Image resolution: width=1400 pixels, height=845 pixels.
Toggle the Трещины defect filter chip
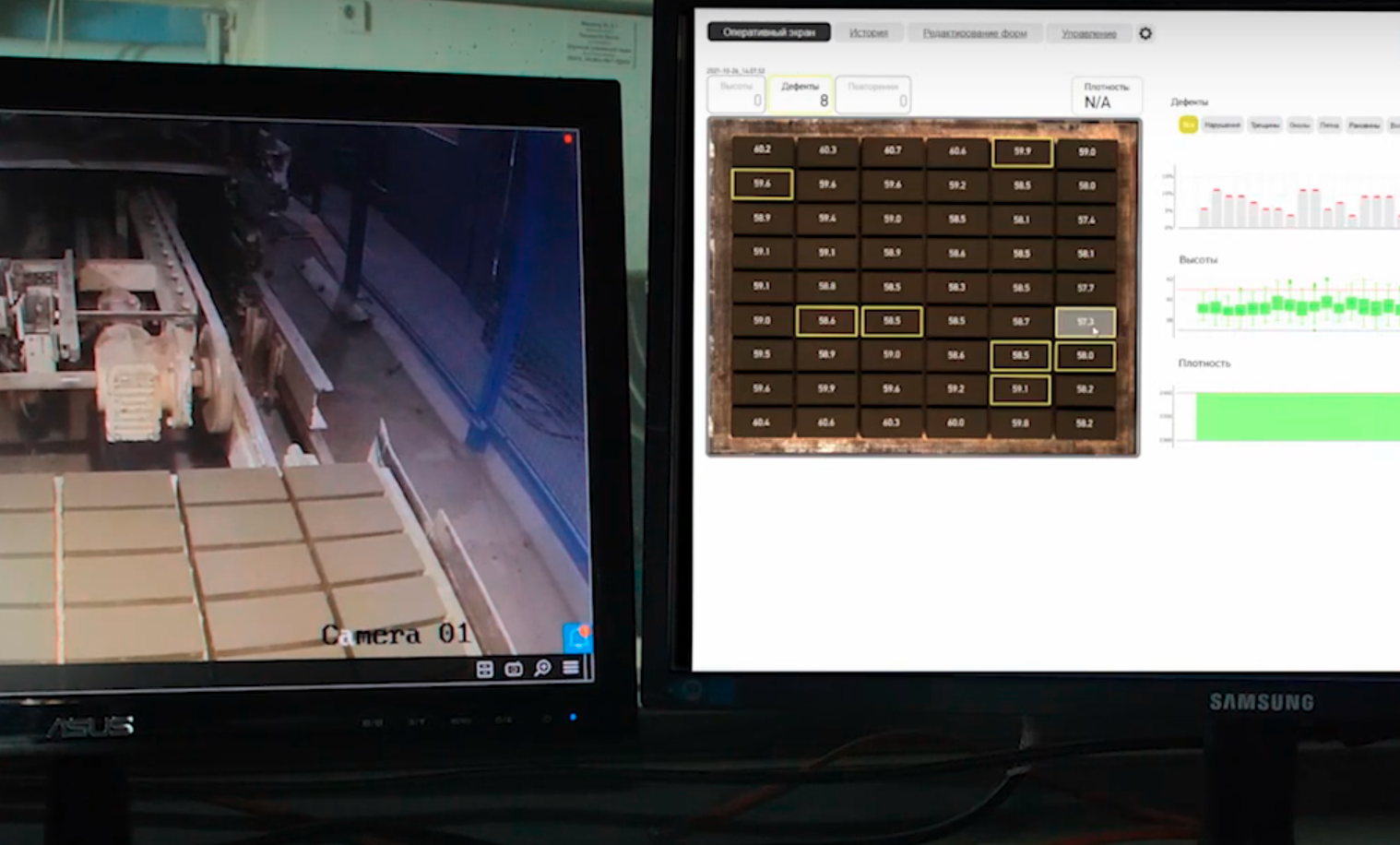(1264, 125)
